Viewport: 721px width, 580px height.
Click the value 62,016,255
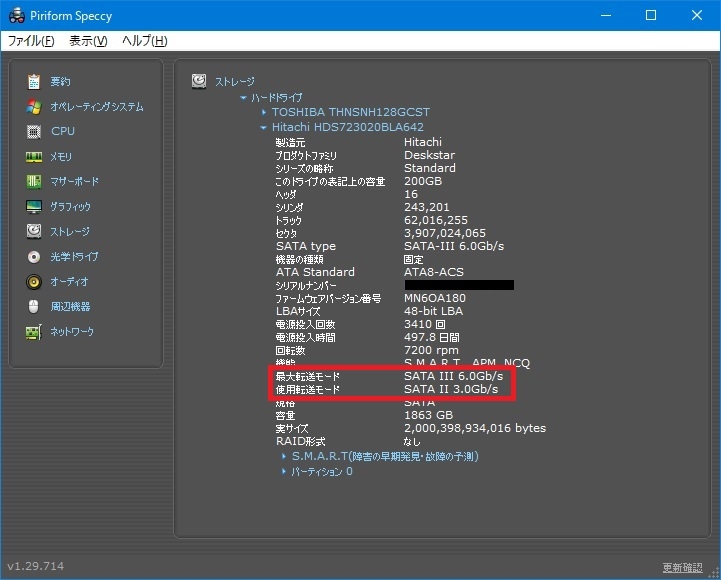(436, 220)
